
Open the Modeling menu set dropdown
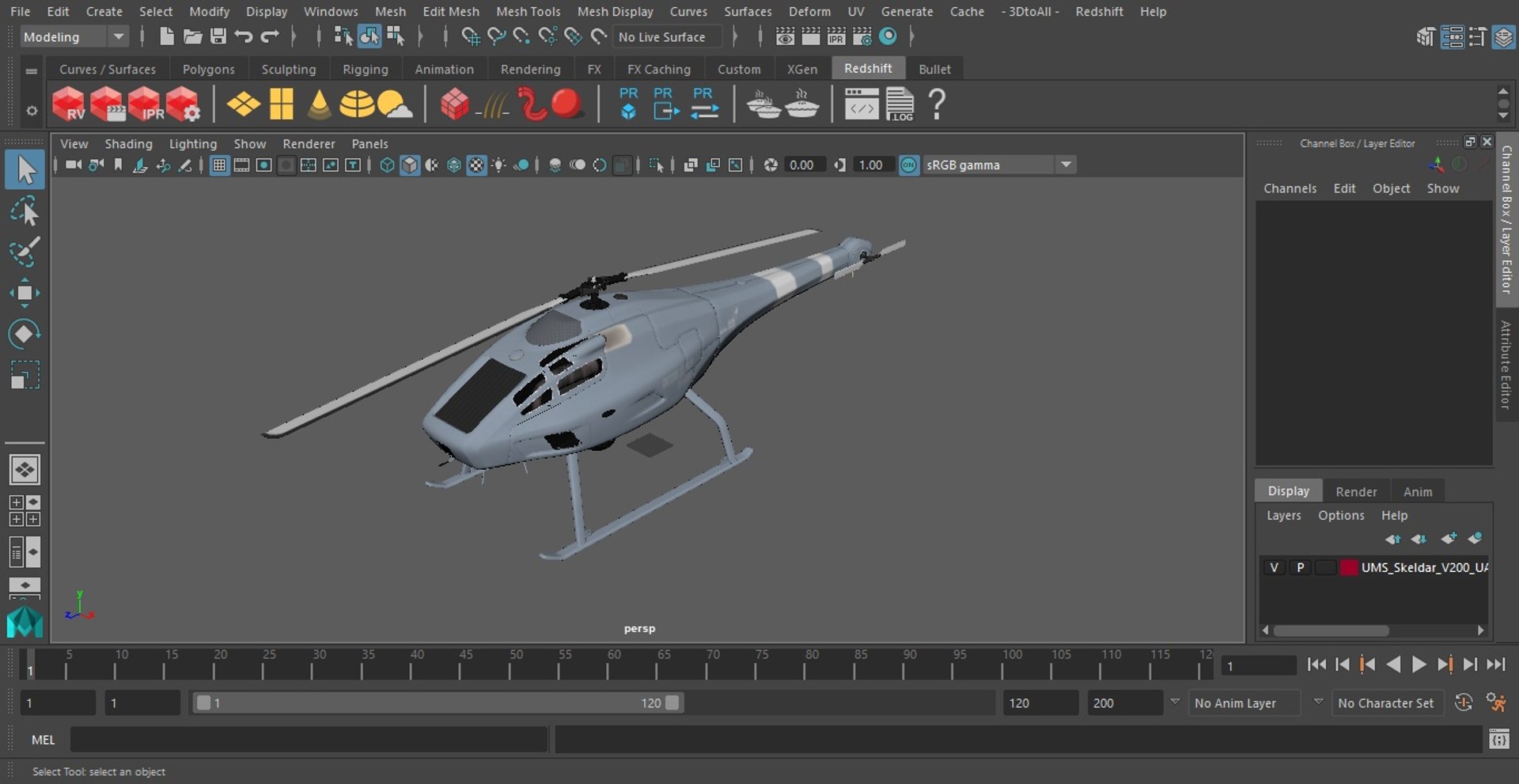(74, 36)
